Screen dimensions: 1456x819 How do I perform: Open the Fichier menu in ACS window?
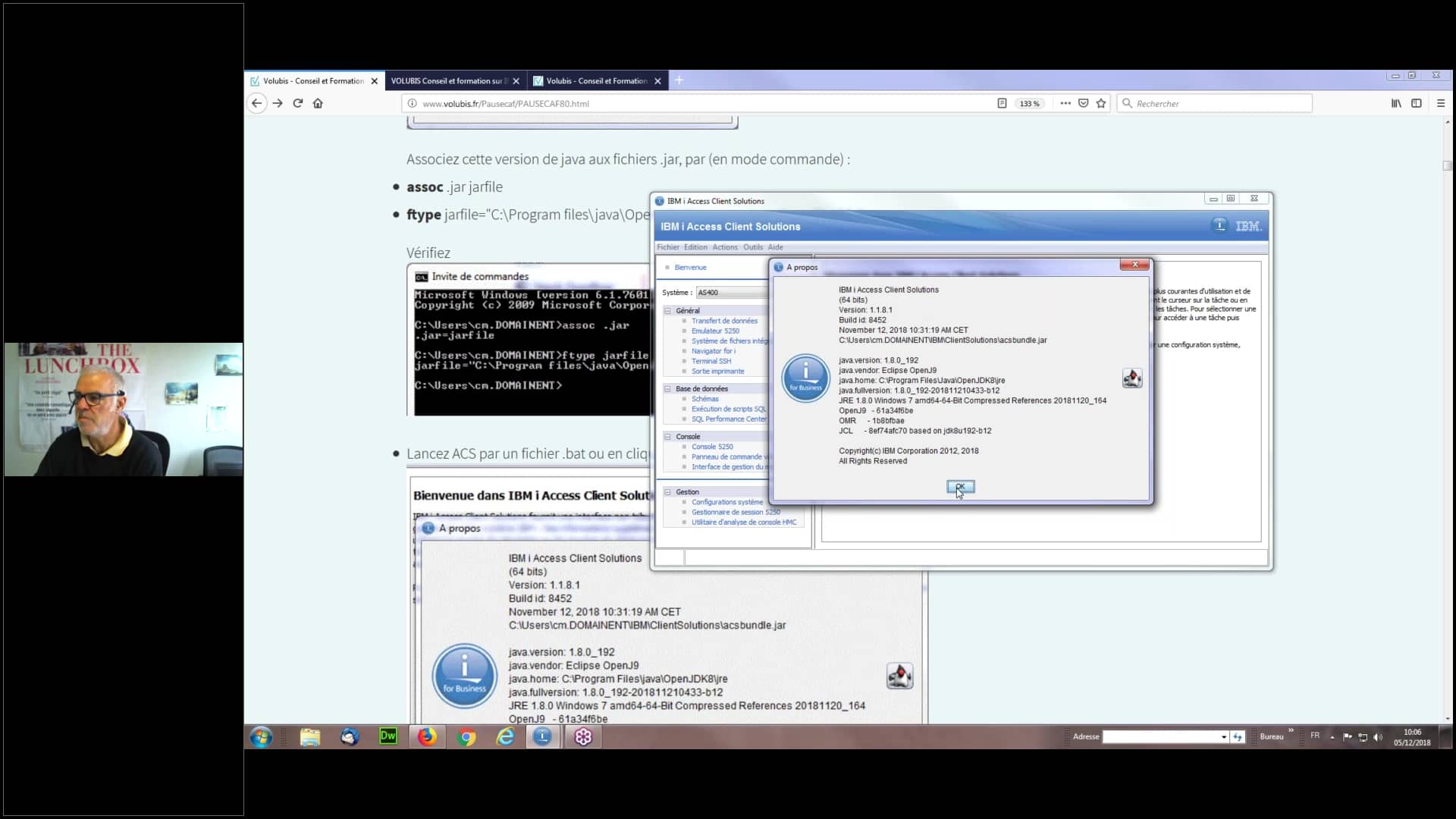point(668,247)
